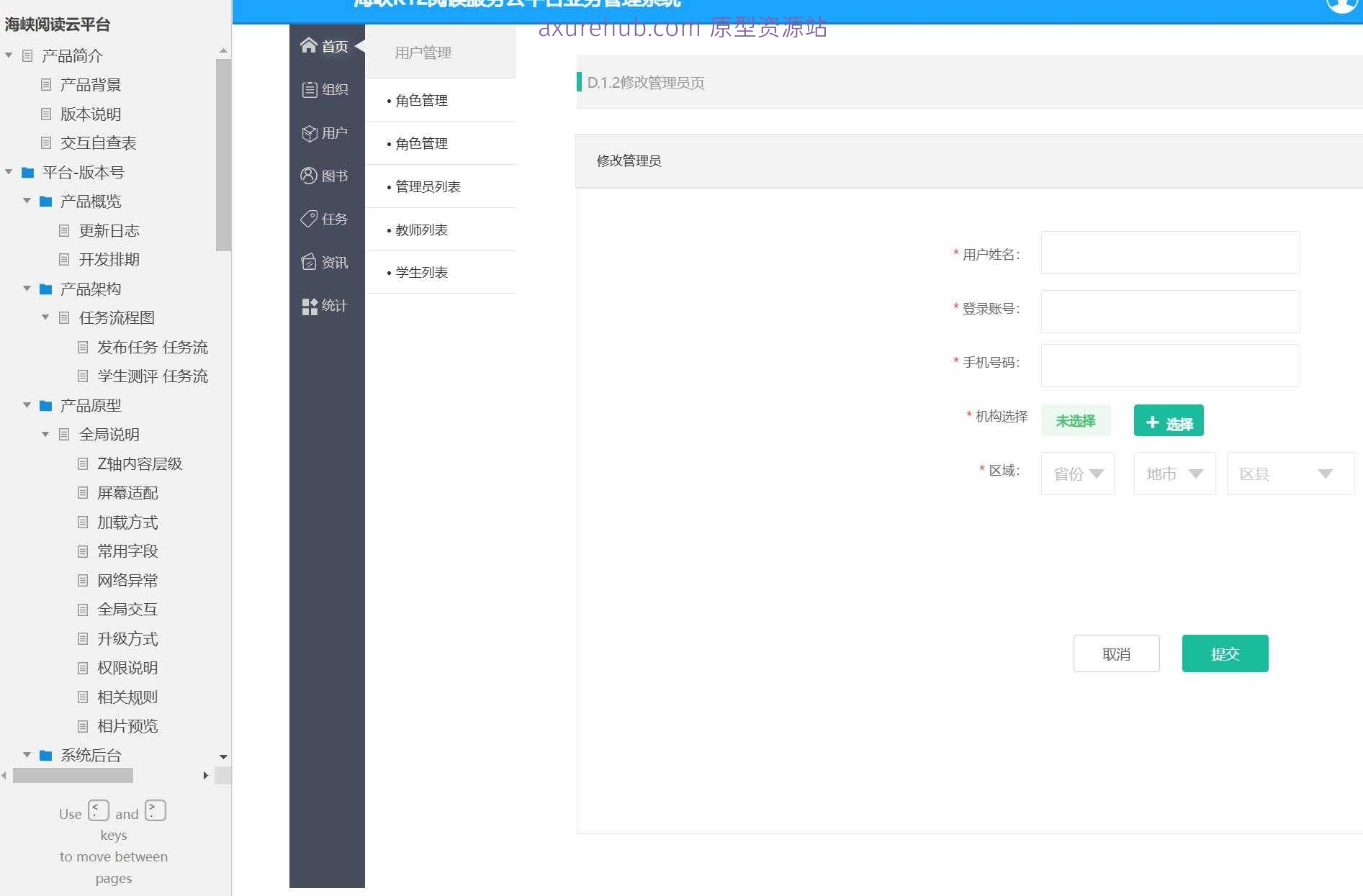Click the 选择 institution selection button
Viewport: 1363px width, 896px height.
(1168, 421)
